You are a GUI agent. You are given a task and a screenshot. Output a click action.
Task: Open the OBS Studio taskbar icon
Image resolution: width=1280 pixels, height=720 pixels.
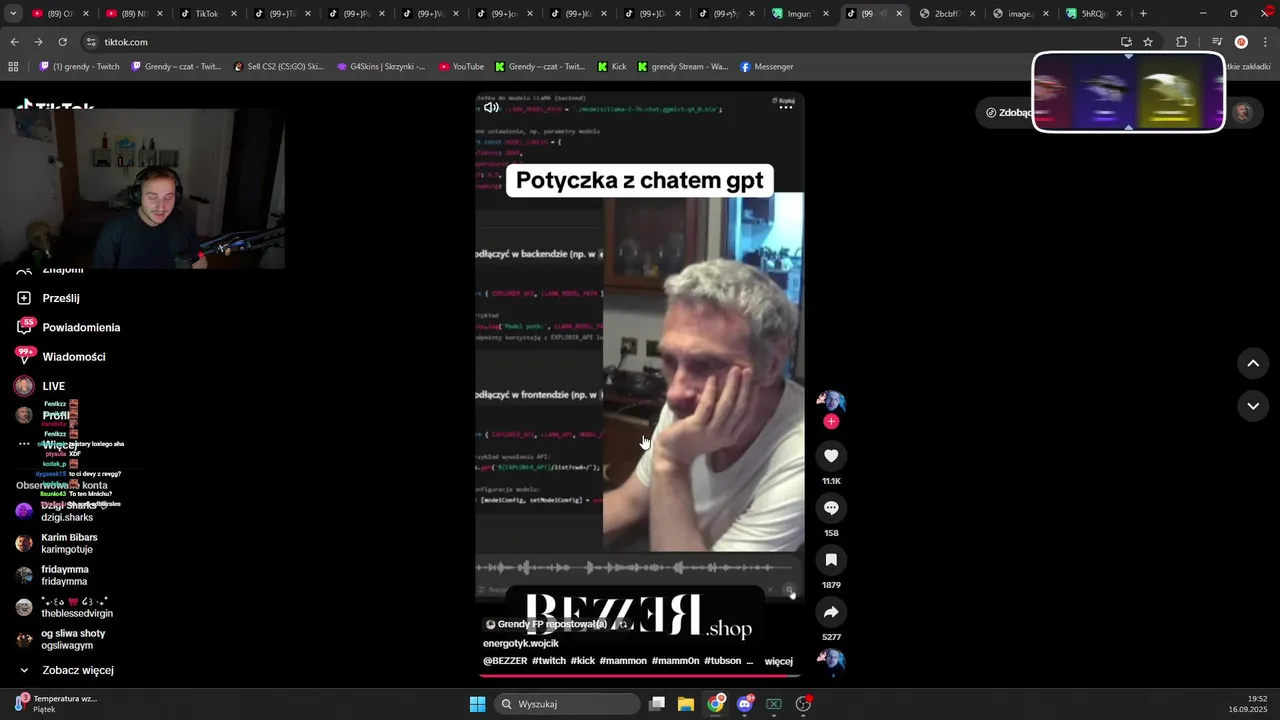coord(803,704)
